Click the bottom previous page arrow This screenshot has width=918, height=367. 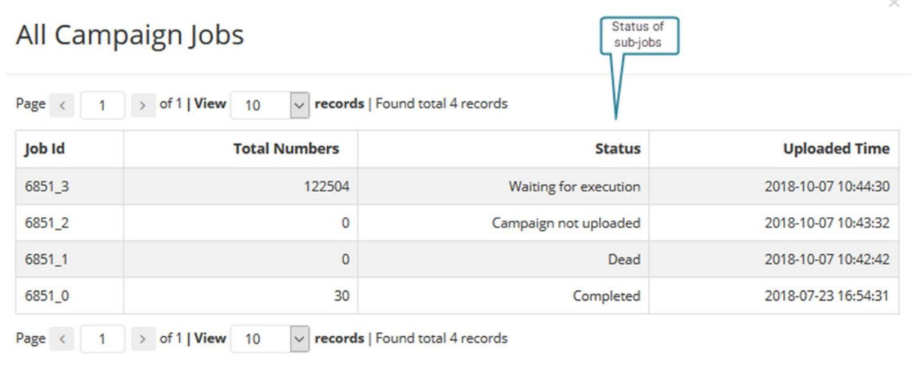[62, 339]
